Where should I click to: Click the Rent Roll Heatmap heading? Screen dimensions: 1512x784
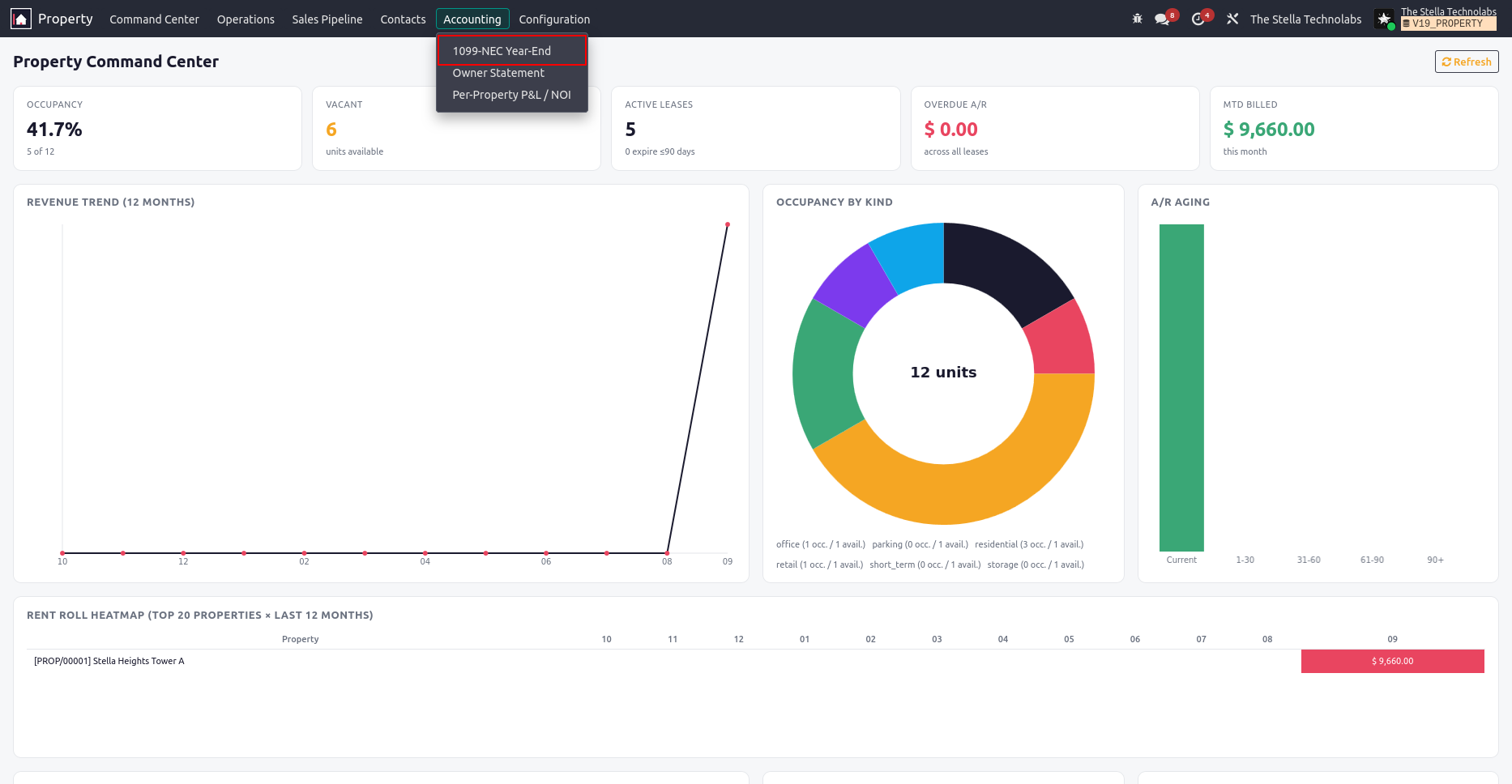(199, 616)
